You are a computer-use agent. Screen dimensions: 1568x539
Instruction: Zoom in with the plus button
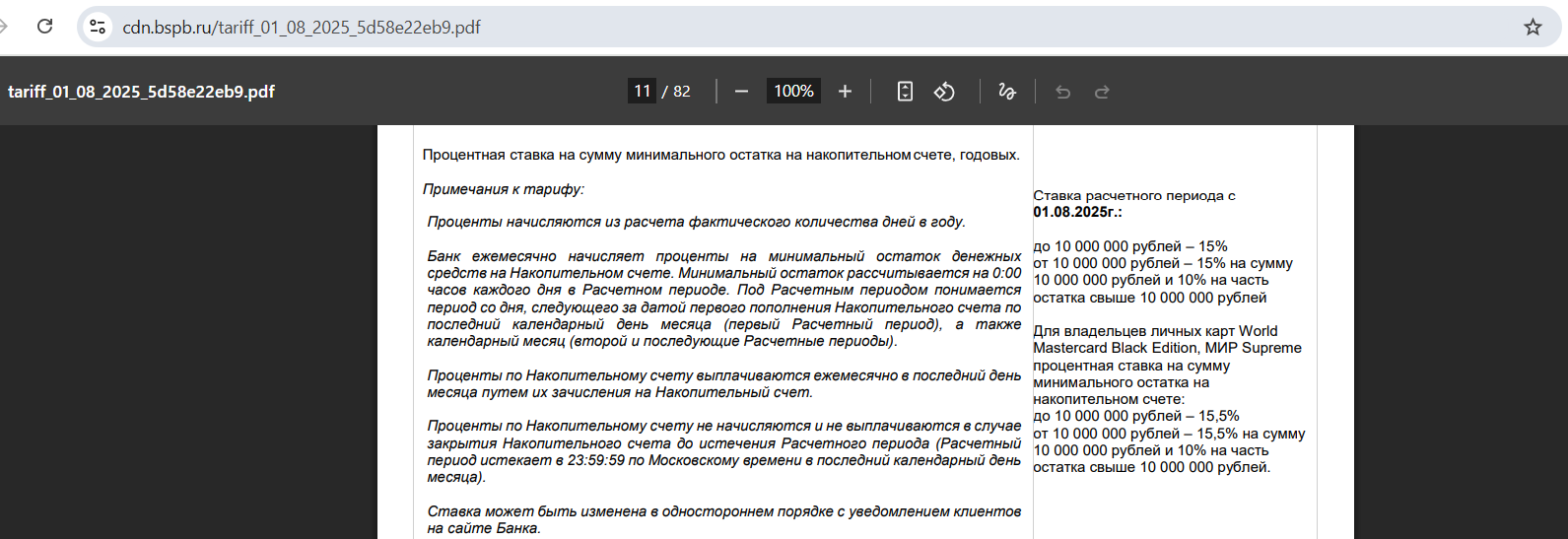(x=845, y=92)
